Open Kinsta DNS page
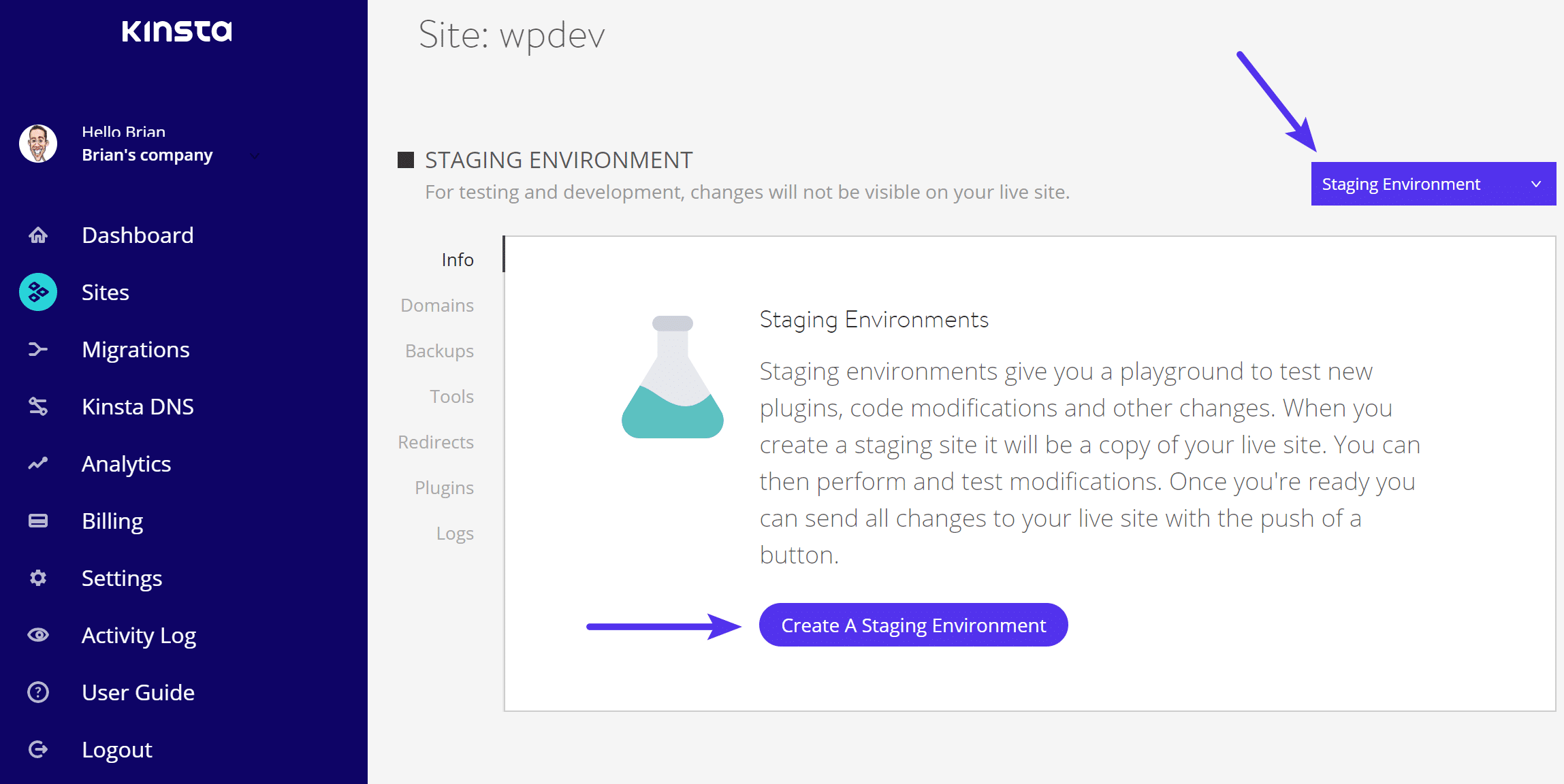Screen dimensions: 1564x784 (x=138, y=406)
